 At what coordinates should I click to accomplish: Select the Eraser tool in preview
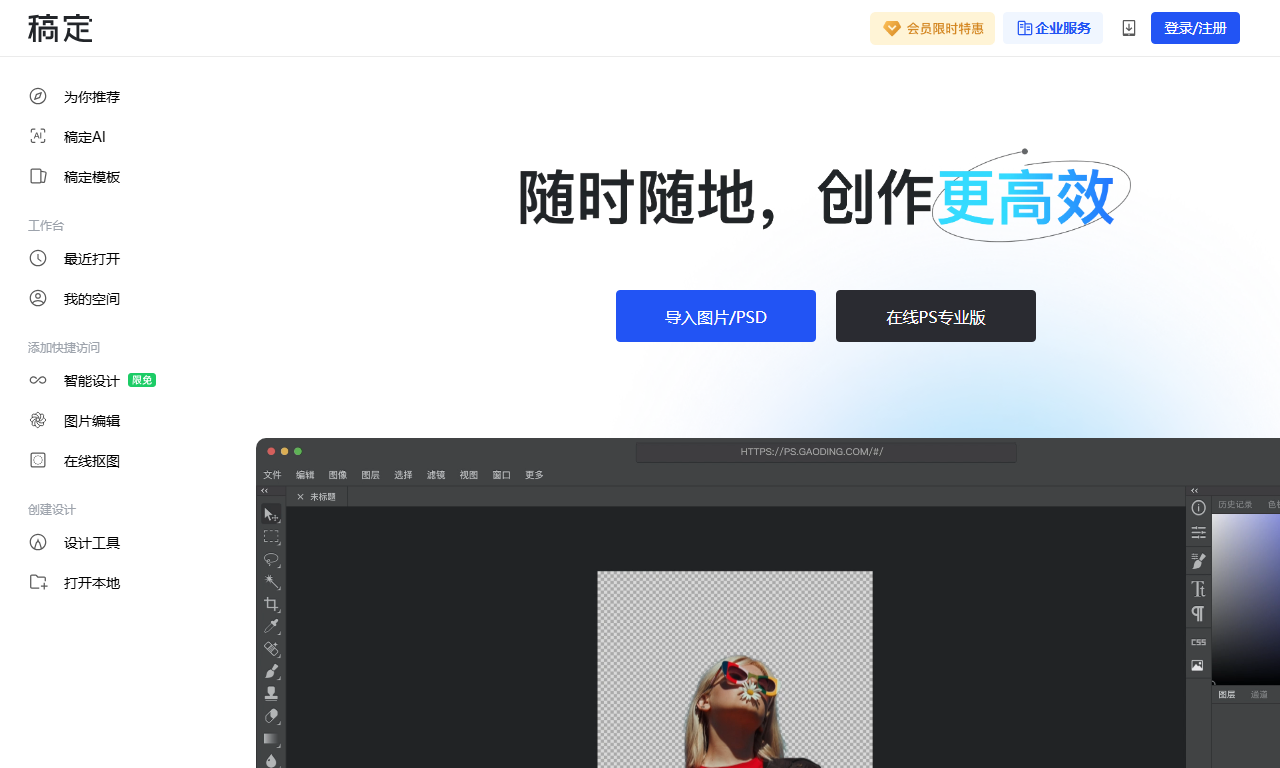(x=271, y=716)
